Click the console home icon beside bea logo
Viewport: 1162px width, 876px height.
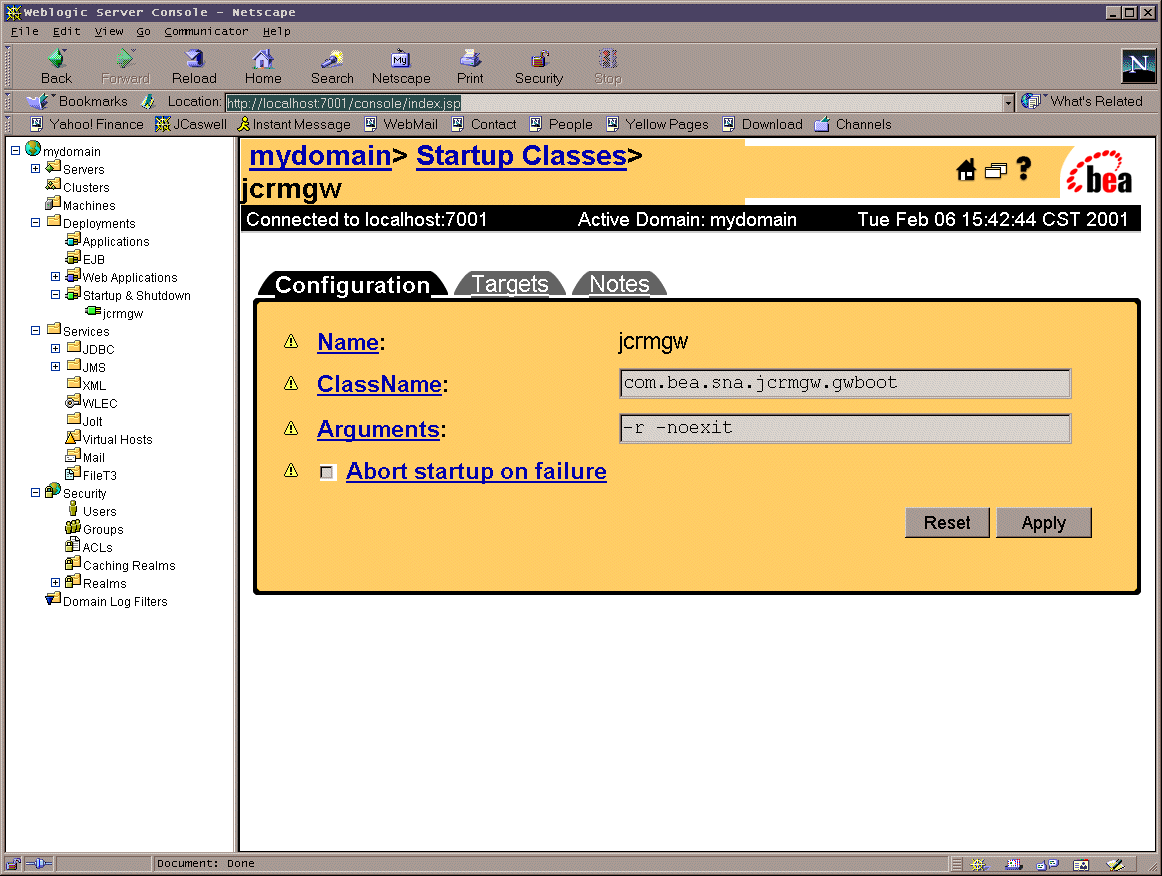[966, 170]
